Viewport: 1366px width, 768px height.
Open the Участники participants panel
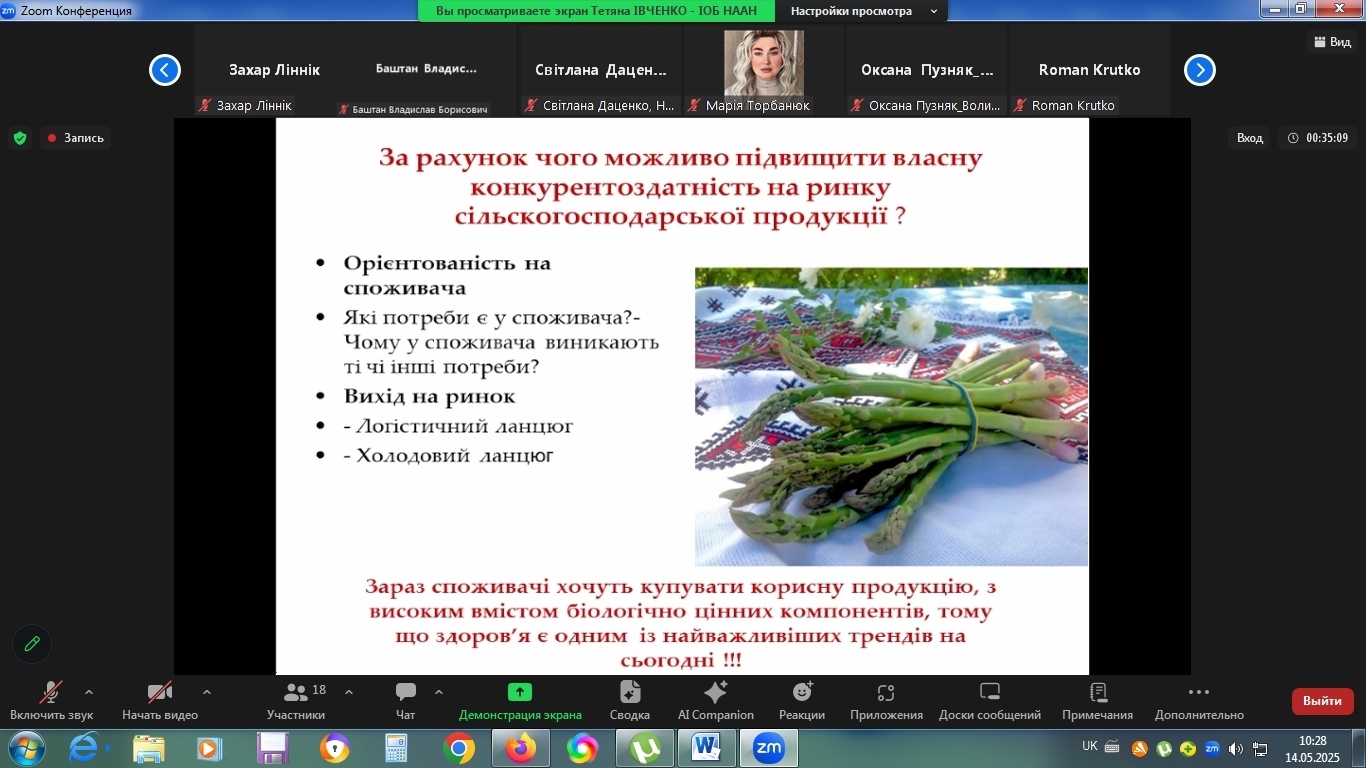pyautogui.click(x=296, y=701)
